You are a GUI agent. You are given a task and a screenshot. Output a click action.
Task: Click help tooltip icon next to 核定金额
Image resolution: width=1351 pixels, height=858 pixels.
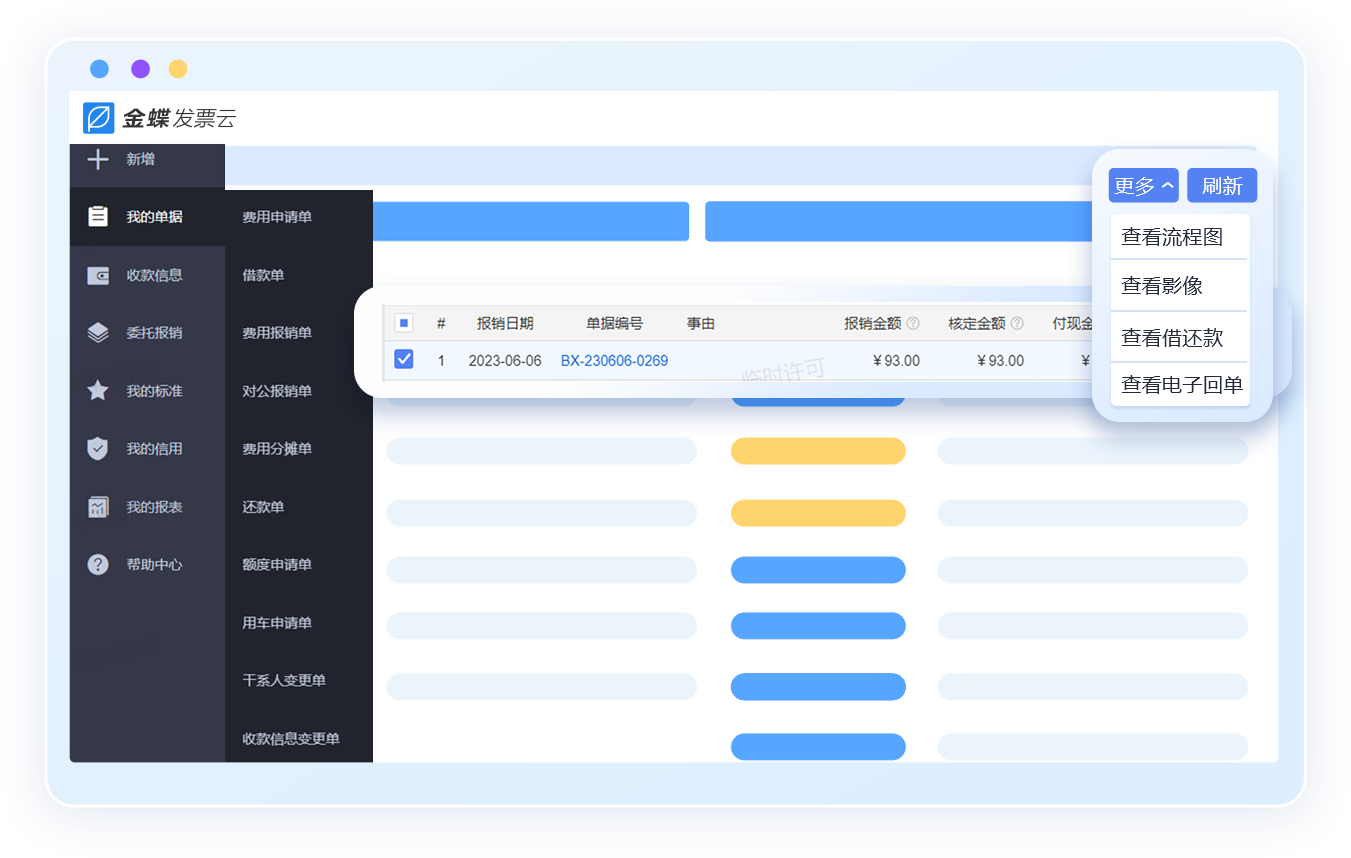(1017, 324)
